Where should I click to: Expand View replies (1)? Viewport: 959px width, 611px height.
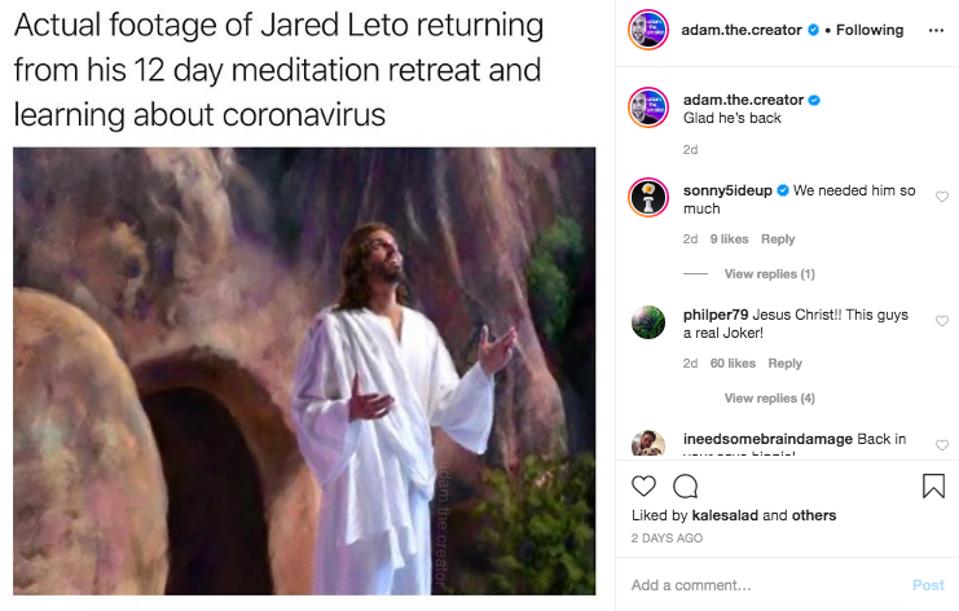769,274
